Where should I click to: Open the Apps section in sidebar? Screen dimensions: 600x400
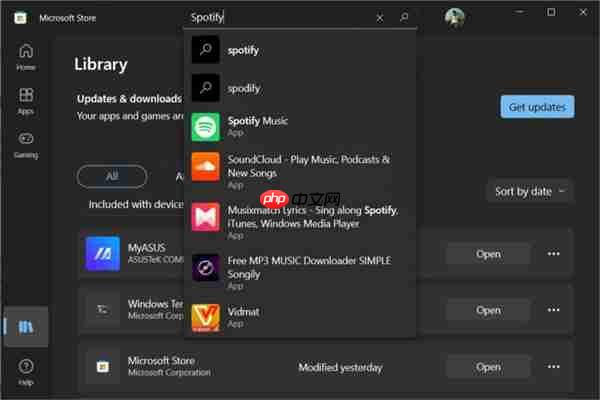click(x=26, y=101)
